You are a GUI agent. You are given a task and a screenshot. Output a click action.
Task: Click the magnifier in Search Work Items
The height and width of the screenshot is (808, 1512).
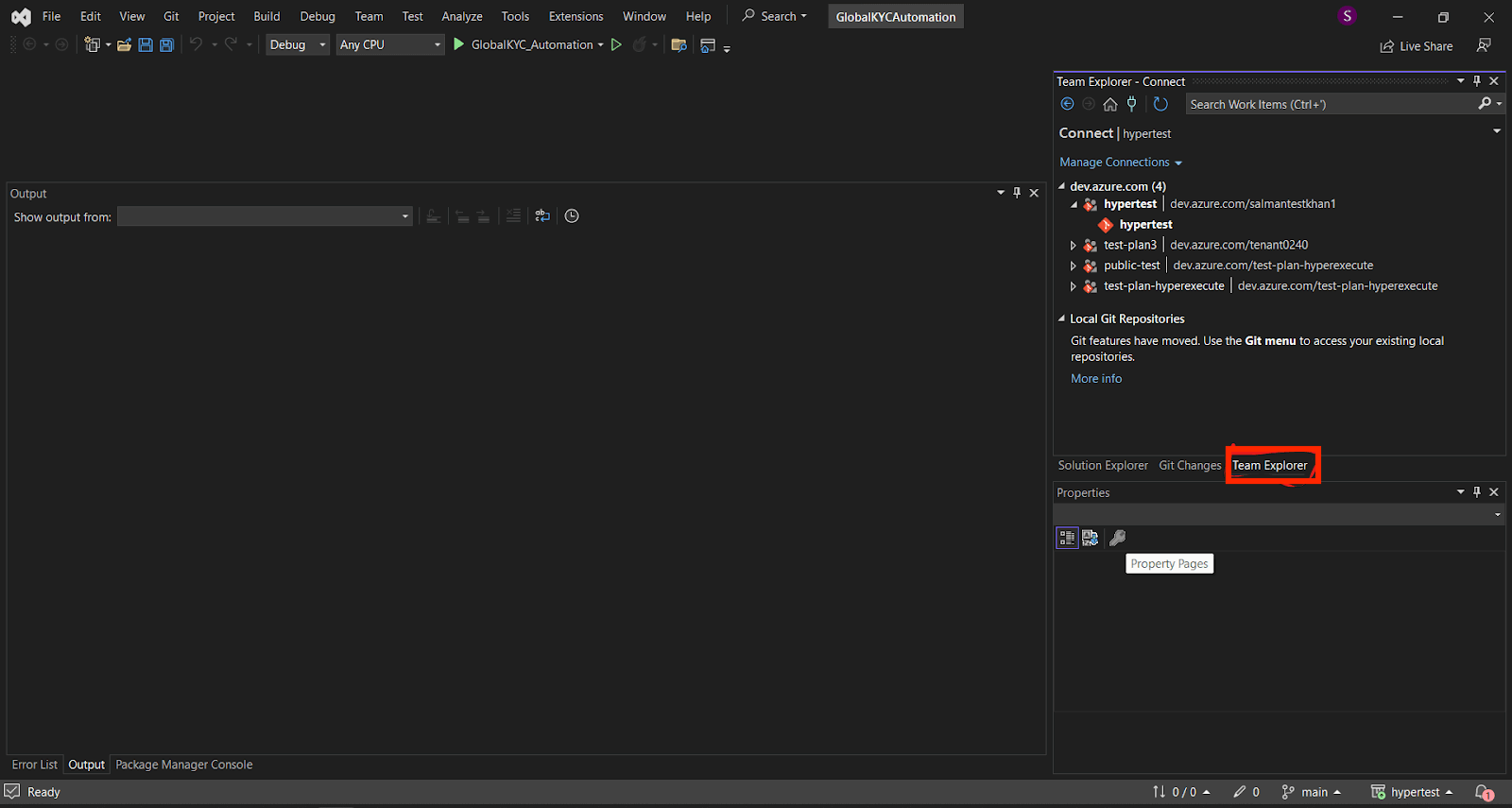(1485, 104)
